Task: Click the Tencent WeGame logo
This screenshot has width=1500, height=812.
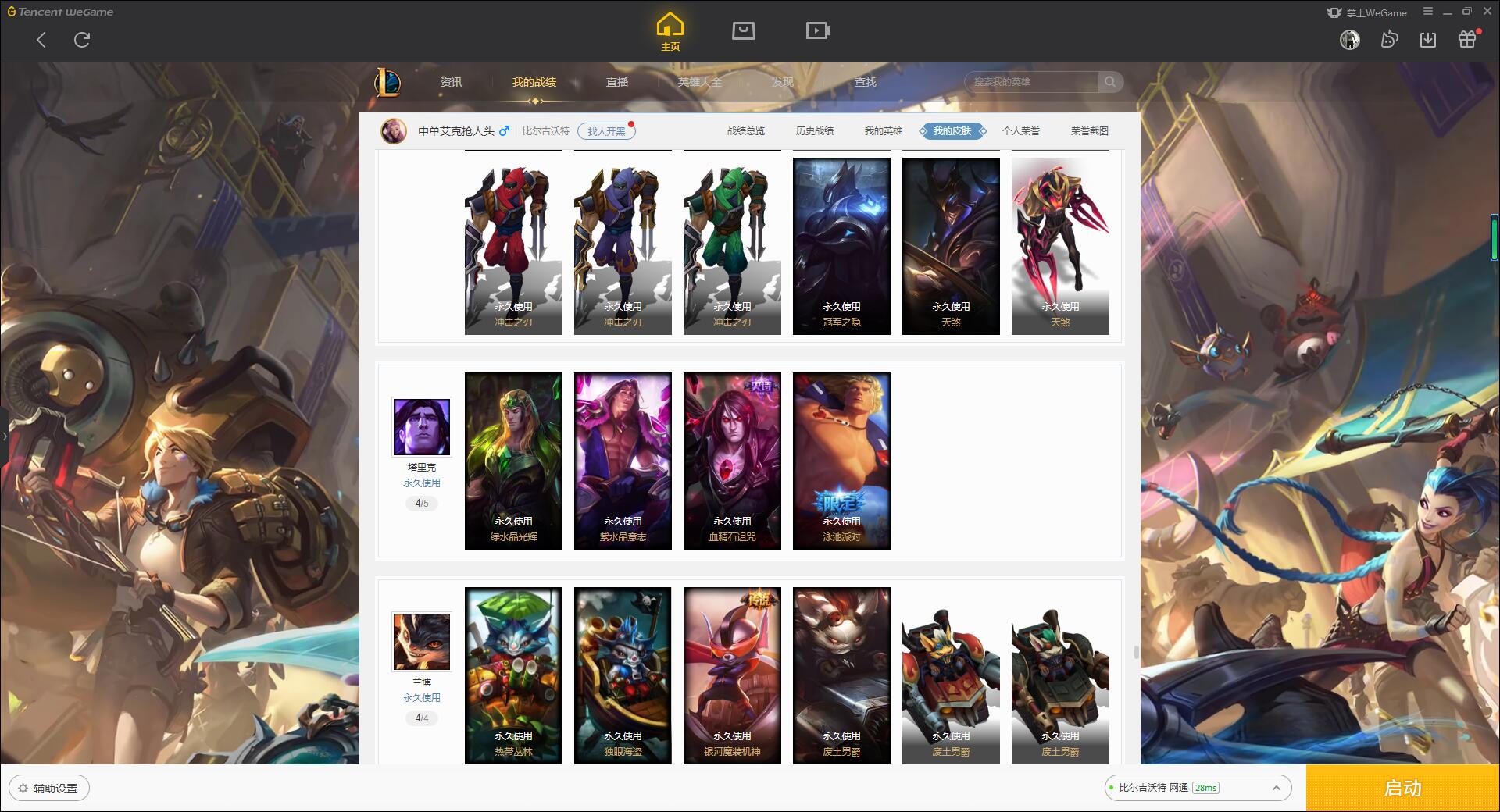Action: coord(61,12)
